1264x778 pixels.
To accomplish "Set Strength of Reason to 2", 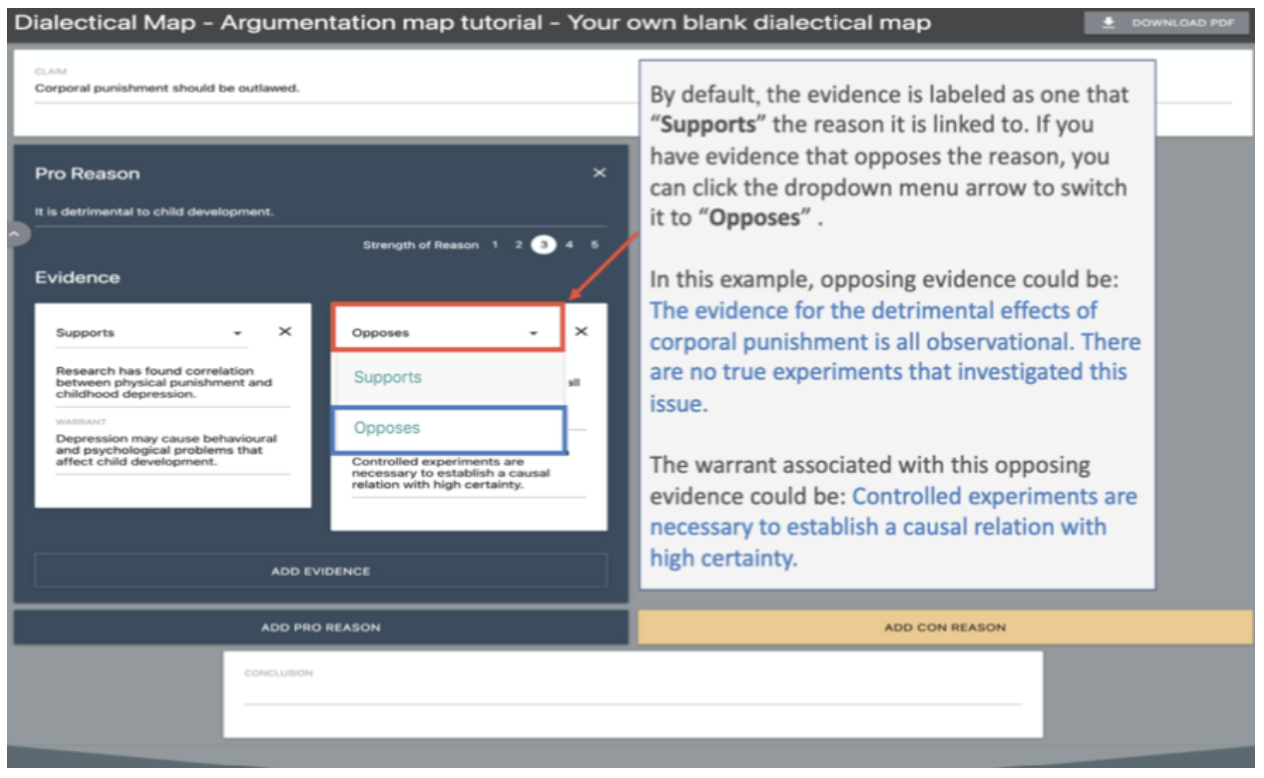I will coord(519,245).
